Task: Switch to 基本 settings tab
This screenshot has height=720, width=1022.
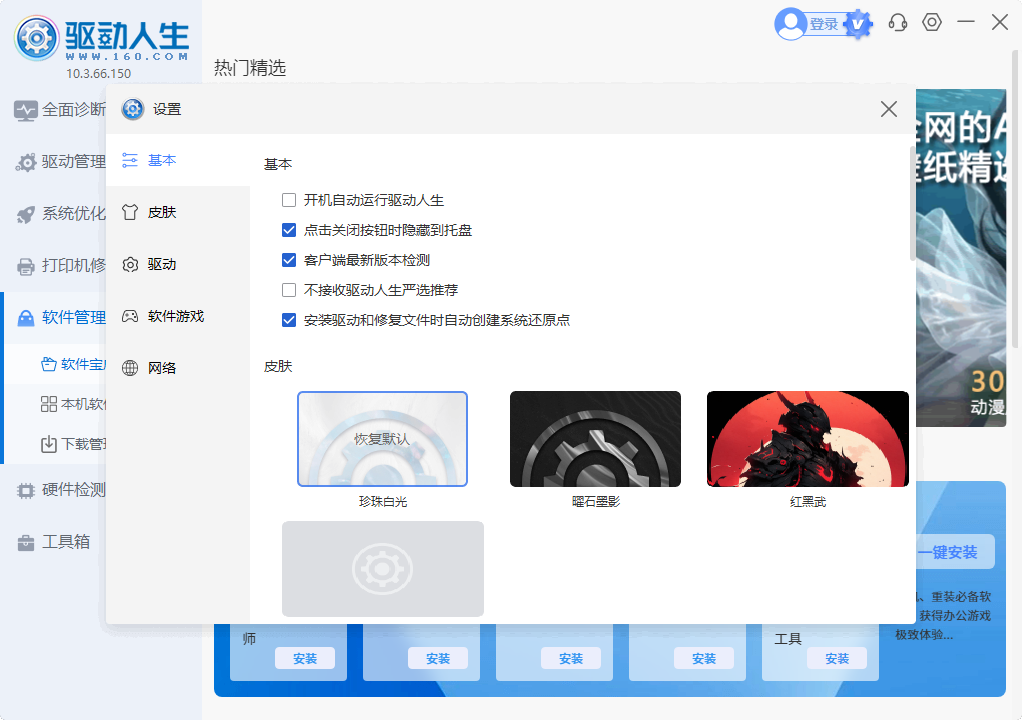Action: coord(178,160)
